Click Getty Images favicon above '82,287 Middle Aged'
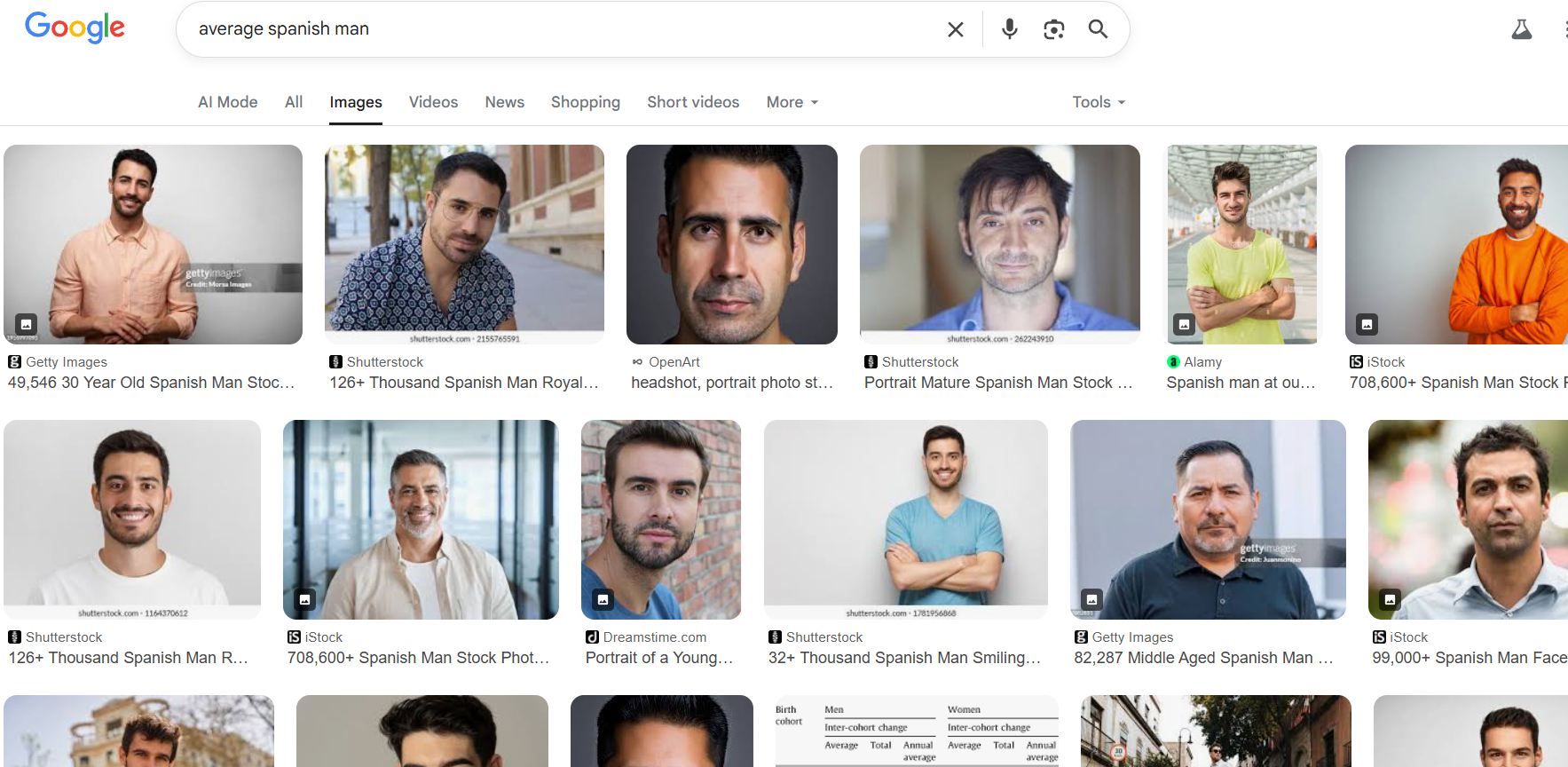 [x=1081, y=637]
